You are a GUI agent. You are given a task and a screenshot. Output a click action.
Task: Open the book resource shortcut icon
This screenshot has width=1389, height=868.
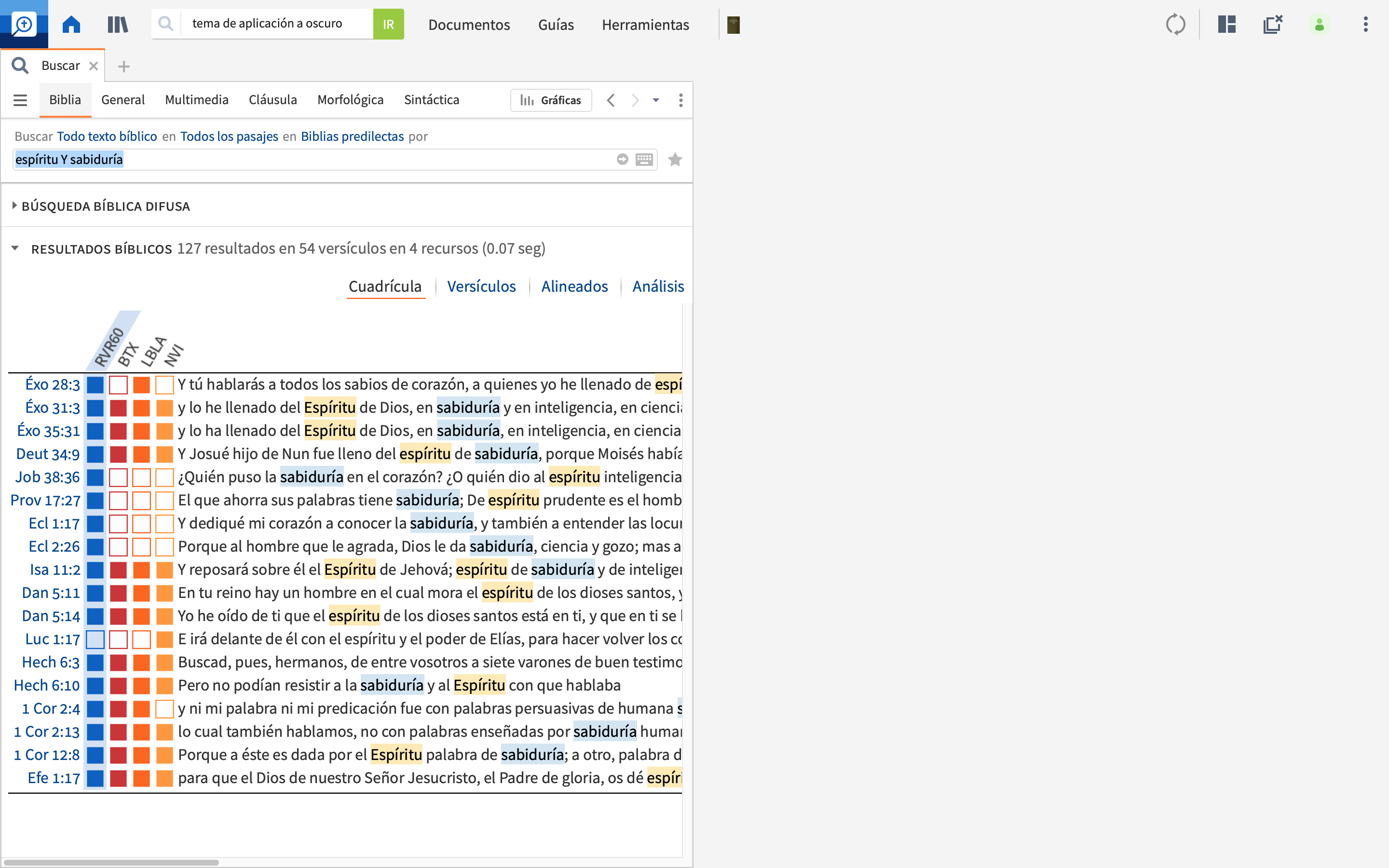733,25
